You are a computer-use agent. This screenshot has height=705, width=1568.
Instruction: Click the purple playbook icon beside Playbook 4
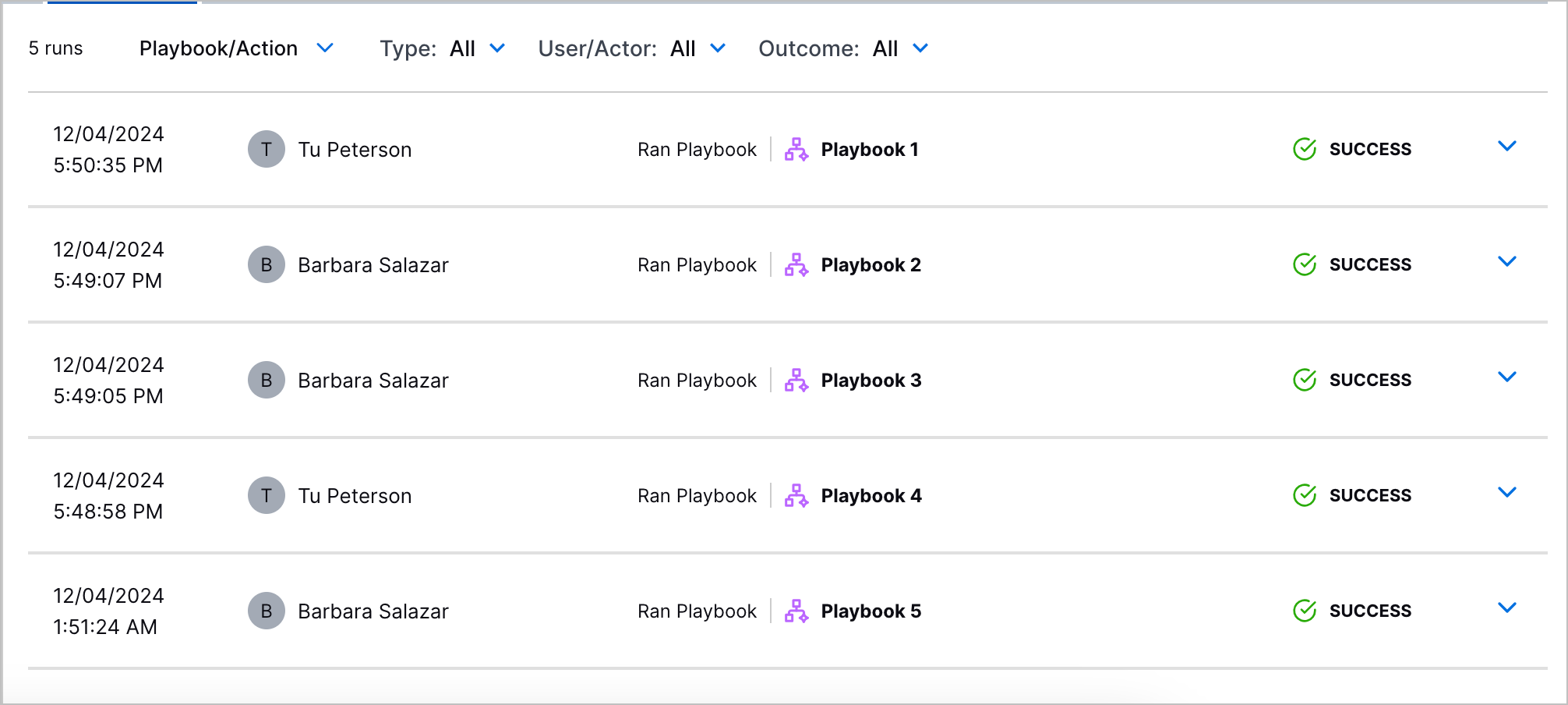click(796, 495)
